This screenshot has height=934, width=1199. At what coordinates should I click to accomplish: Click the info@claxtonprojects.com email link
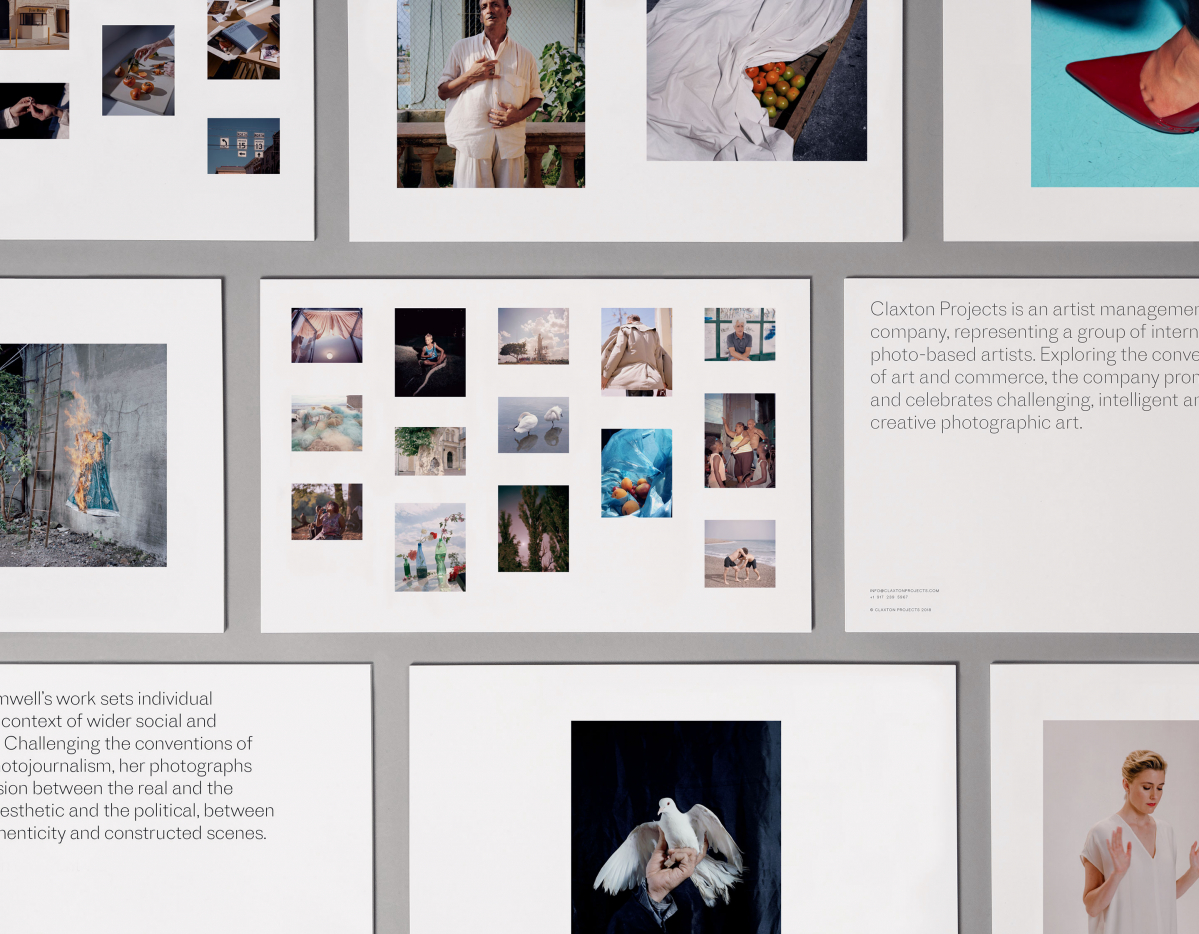904,591
